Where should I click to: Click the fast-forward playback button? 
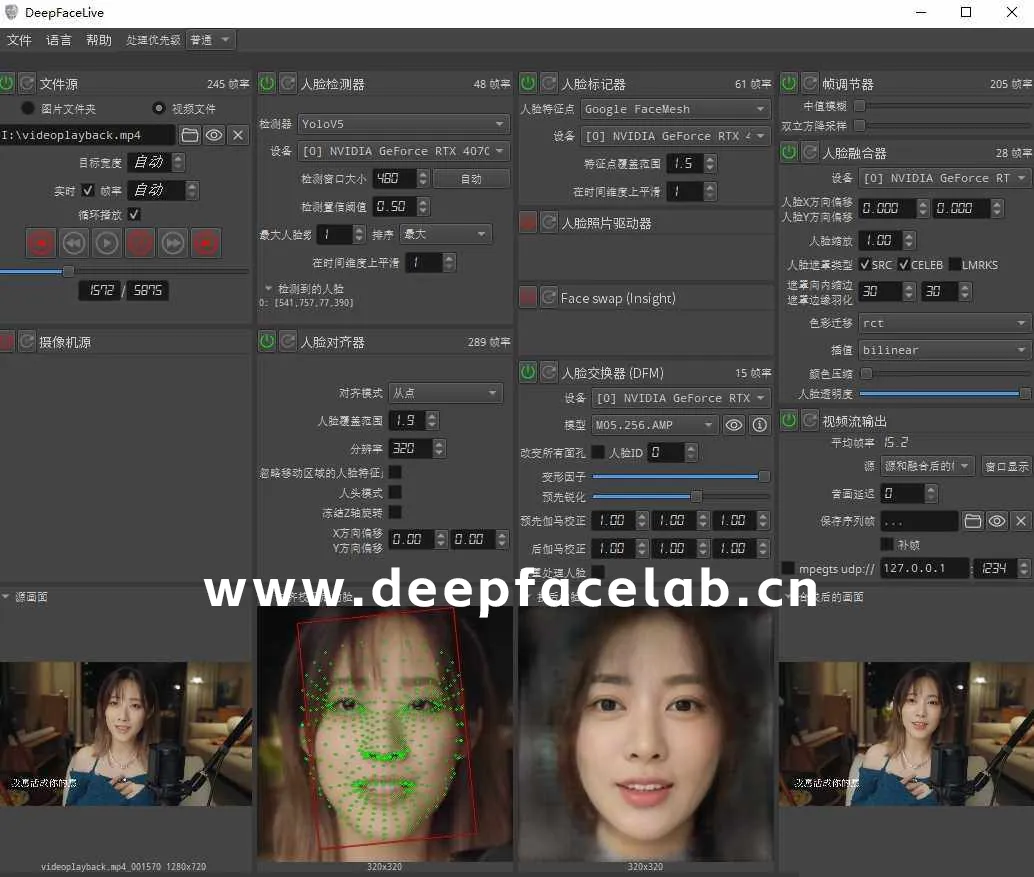click(x=173, y=243)
